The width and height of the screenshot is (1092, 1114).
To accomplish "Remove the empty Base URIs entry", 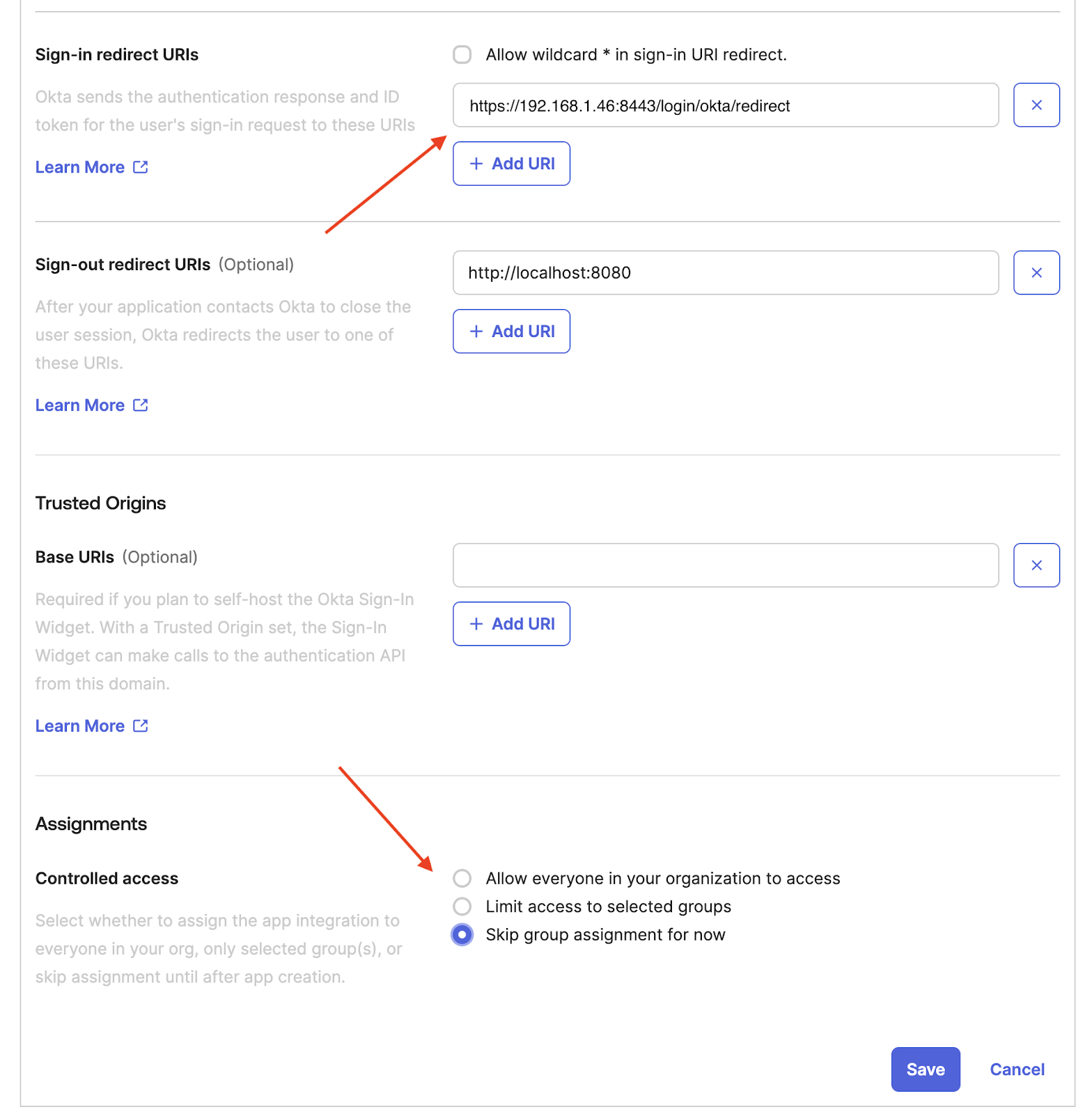I will point(1036,565).
